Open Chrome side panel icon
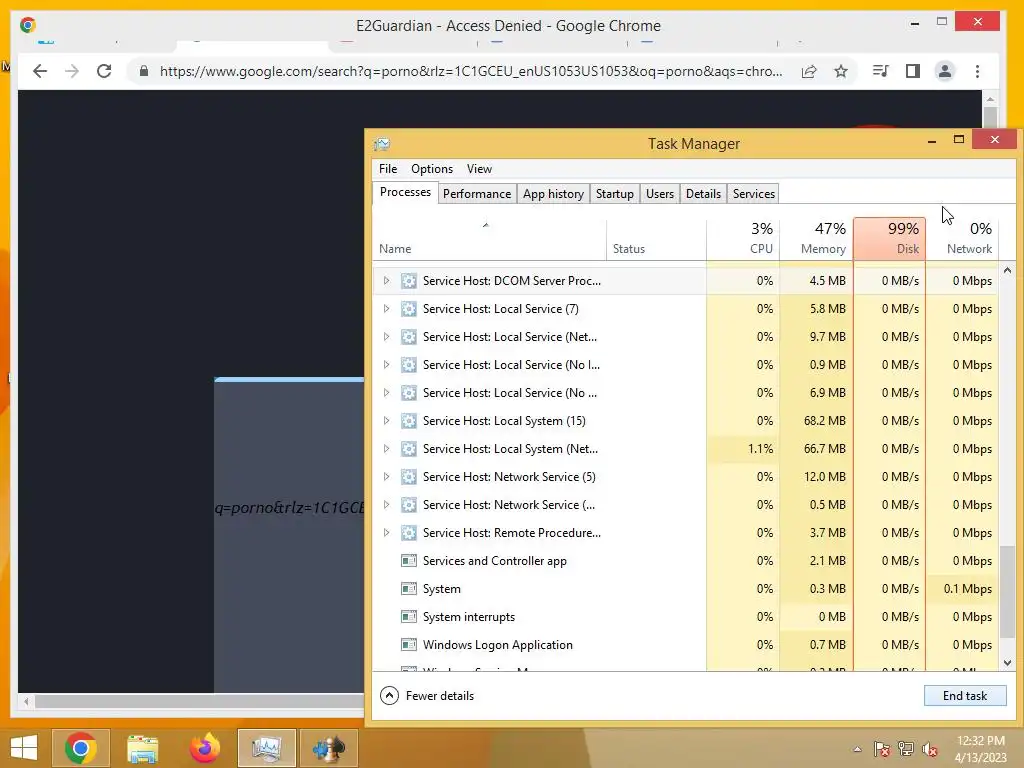This screenshot has height=768, width=1024. click(x=912, y=71)
